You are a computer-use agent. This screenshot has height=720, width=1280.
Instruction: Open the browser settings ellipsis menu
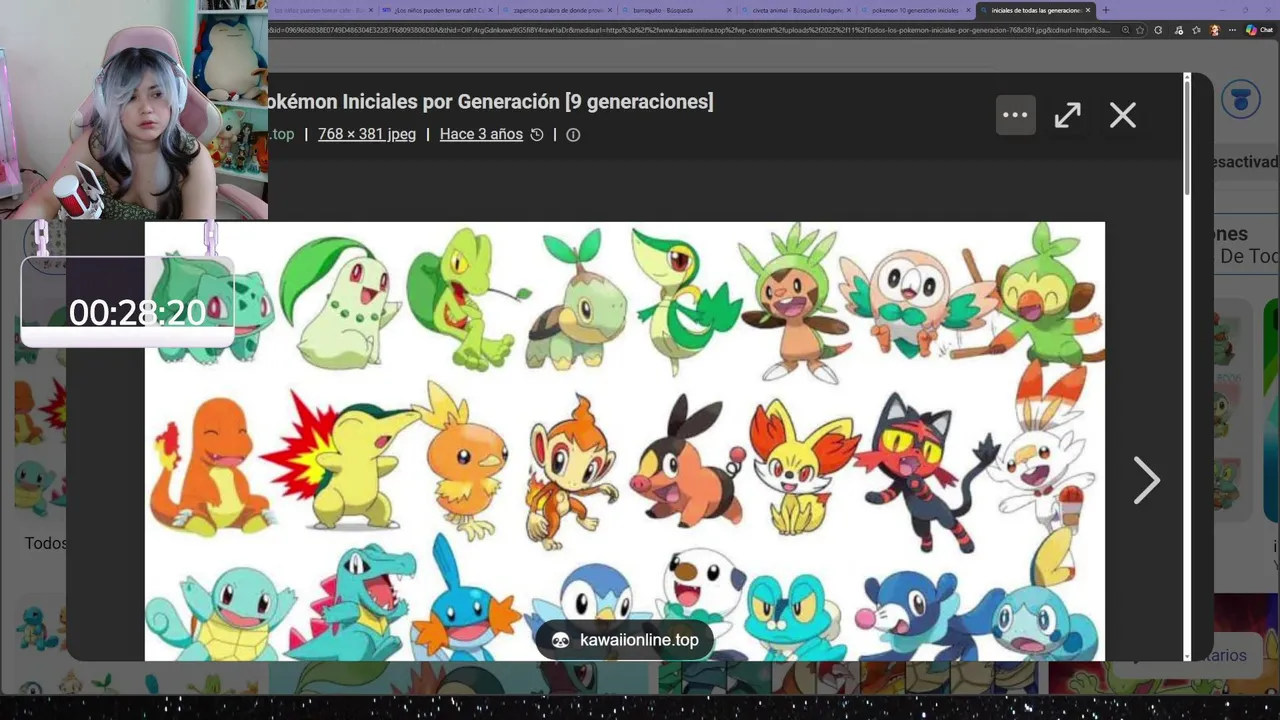[x=1232, y=30]
